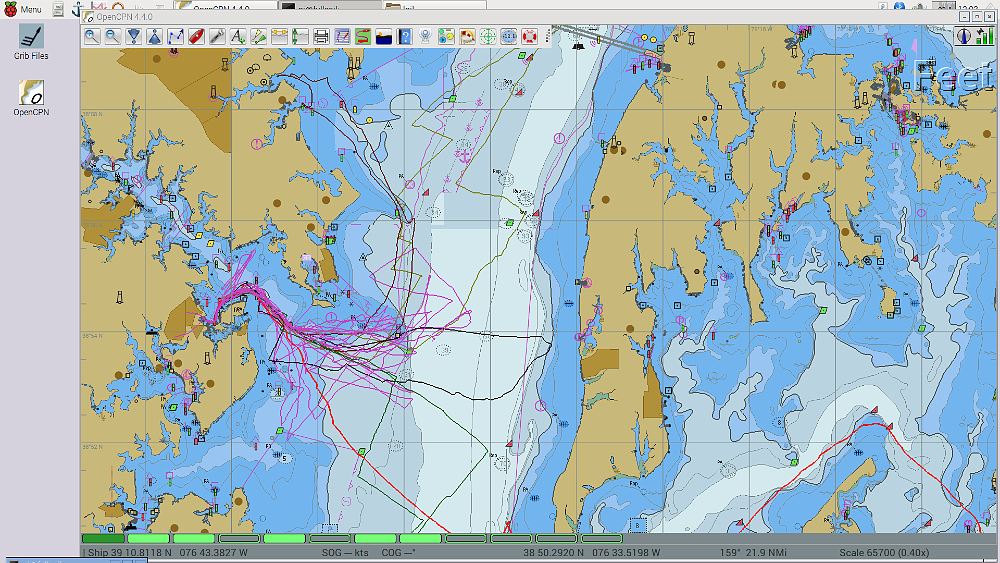Click the Man Overboard lifebuoy icon

click(528, 37)
